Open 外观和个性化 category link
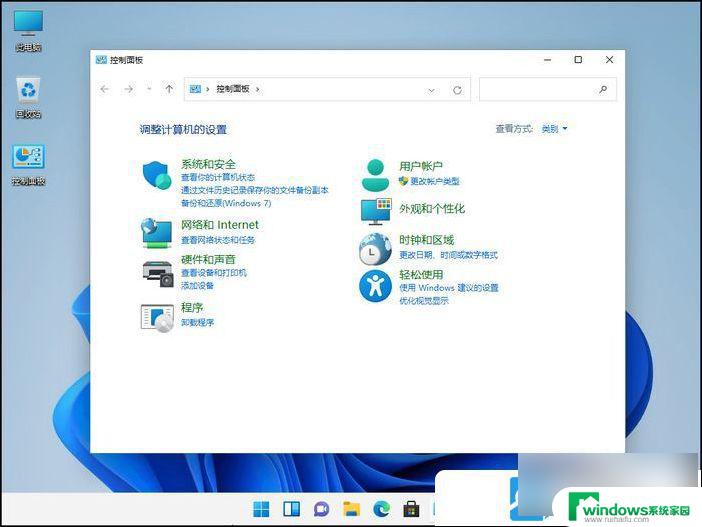The height and width of the screenshot is (527, 702). pyautogui.click(x=432, y=209)
